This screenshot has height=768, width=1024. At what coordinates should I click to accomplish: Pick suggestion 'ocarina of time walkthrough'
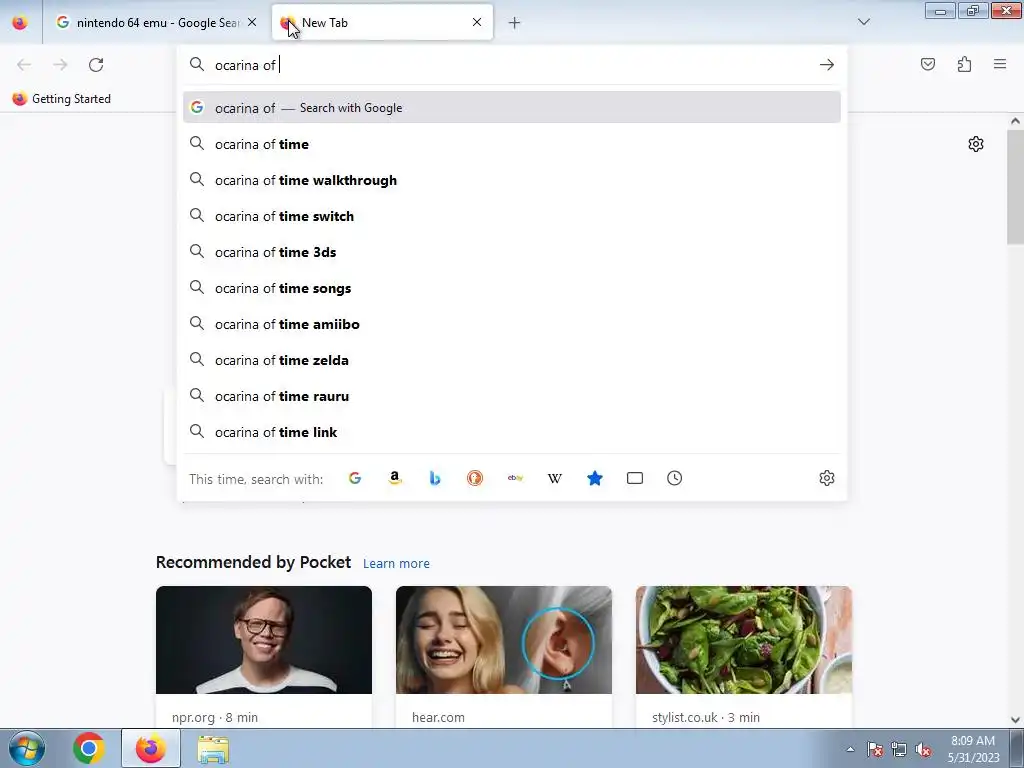coord(511,180)
